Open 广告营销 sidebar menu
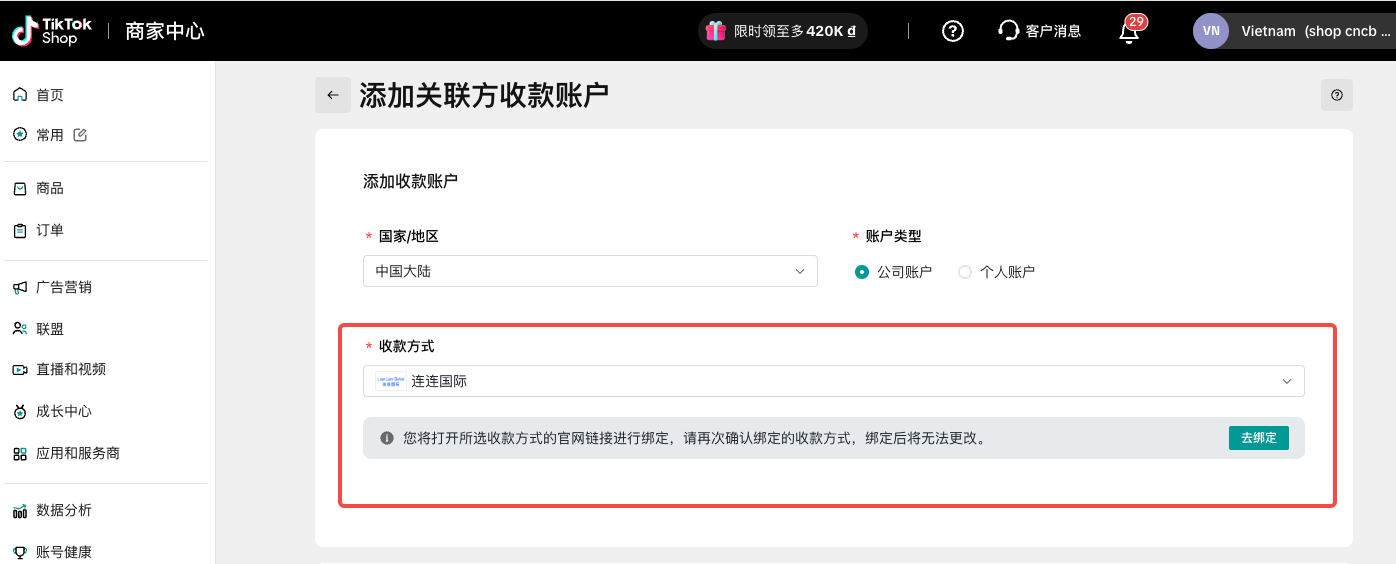 tap(64, 287)
